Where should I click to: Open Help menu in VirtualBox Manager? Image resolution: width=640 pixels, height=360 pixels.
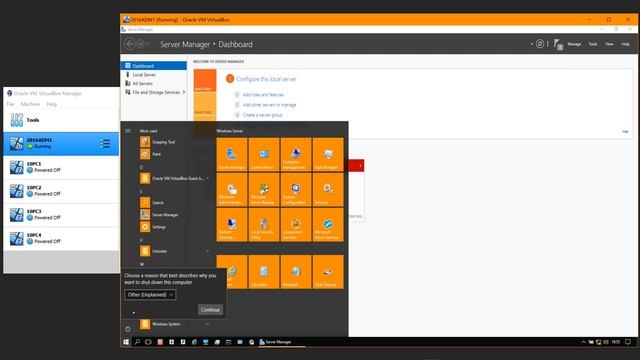[51, 104]
